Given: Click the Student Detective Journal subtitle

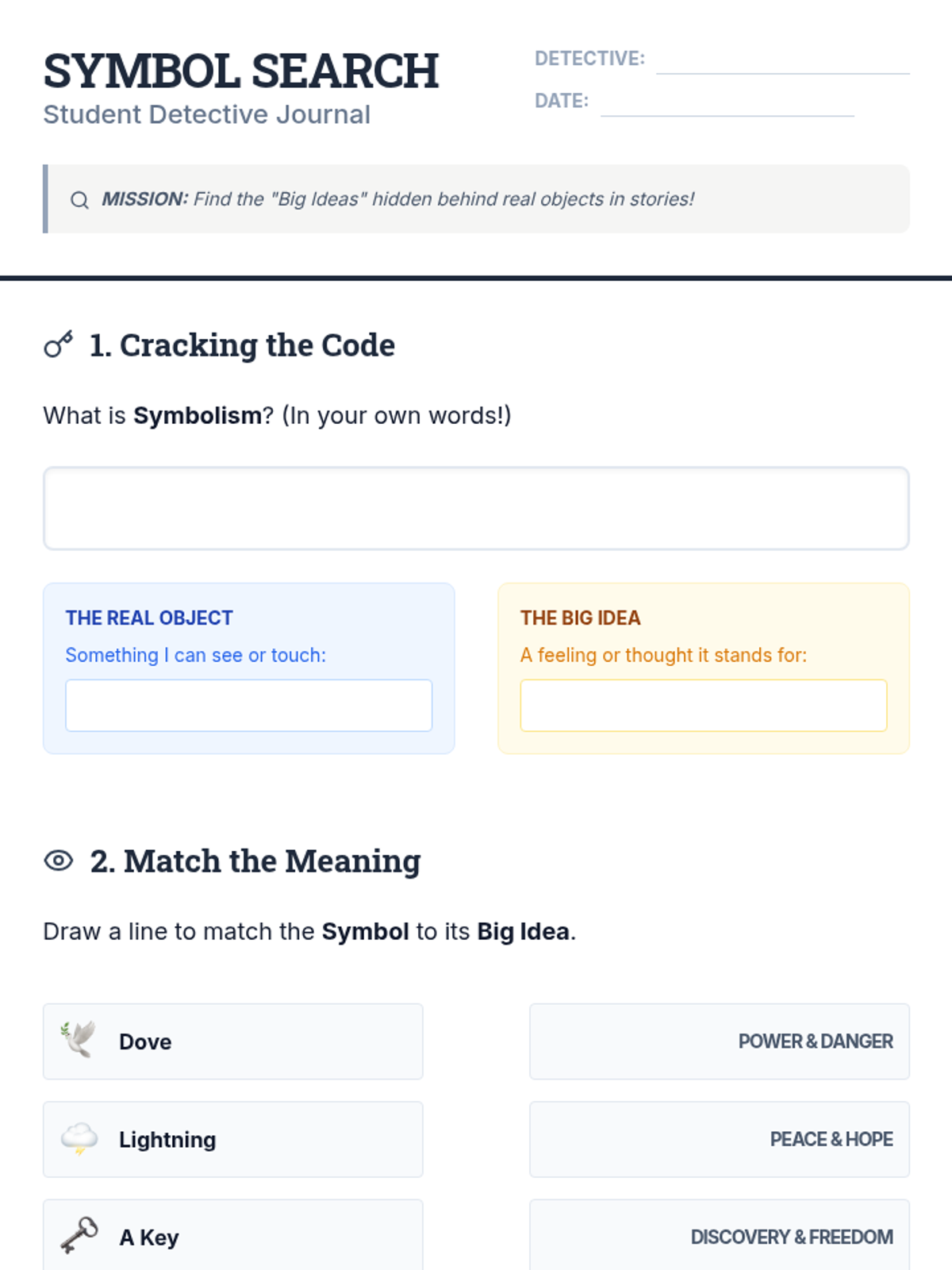Looking at the screenshot, I should pyautogui.click(x=207, y=114).
